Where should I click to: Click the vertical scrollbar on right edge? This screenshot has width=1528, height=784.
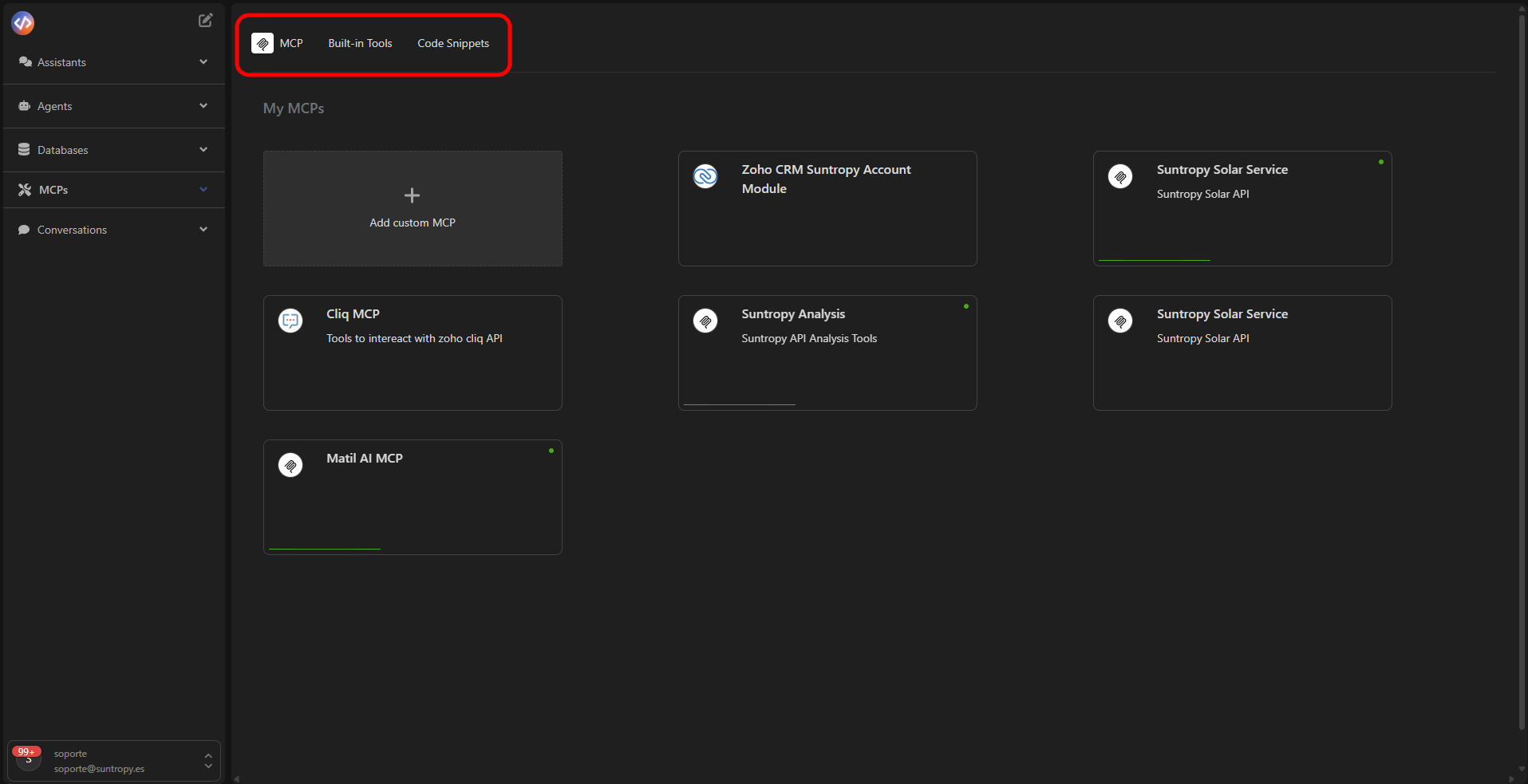click(x=1522, y=371)
